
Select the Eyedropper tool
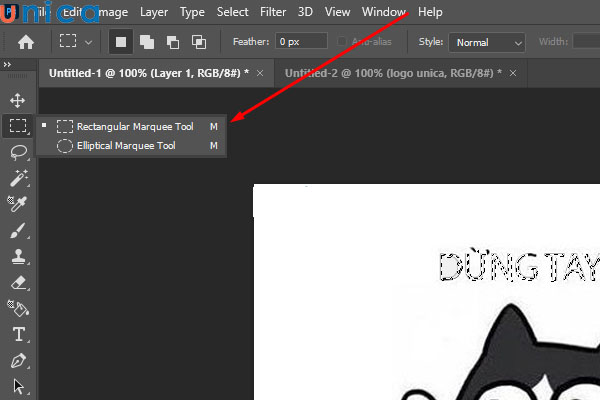click(17, 204)
